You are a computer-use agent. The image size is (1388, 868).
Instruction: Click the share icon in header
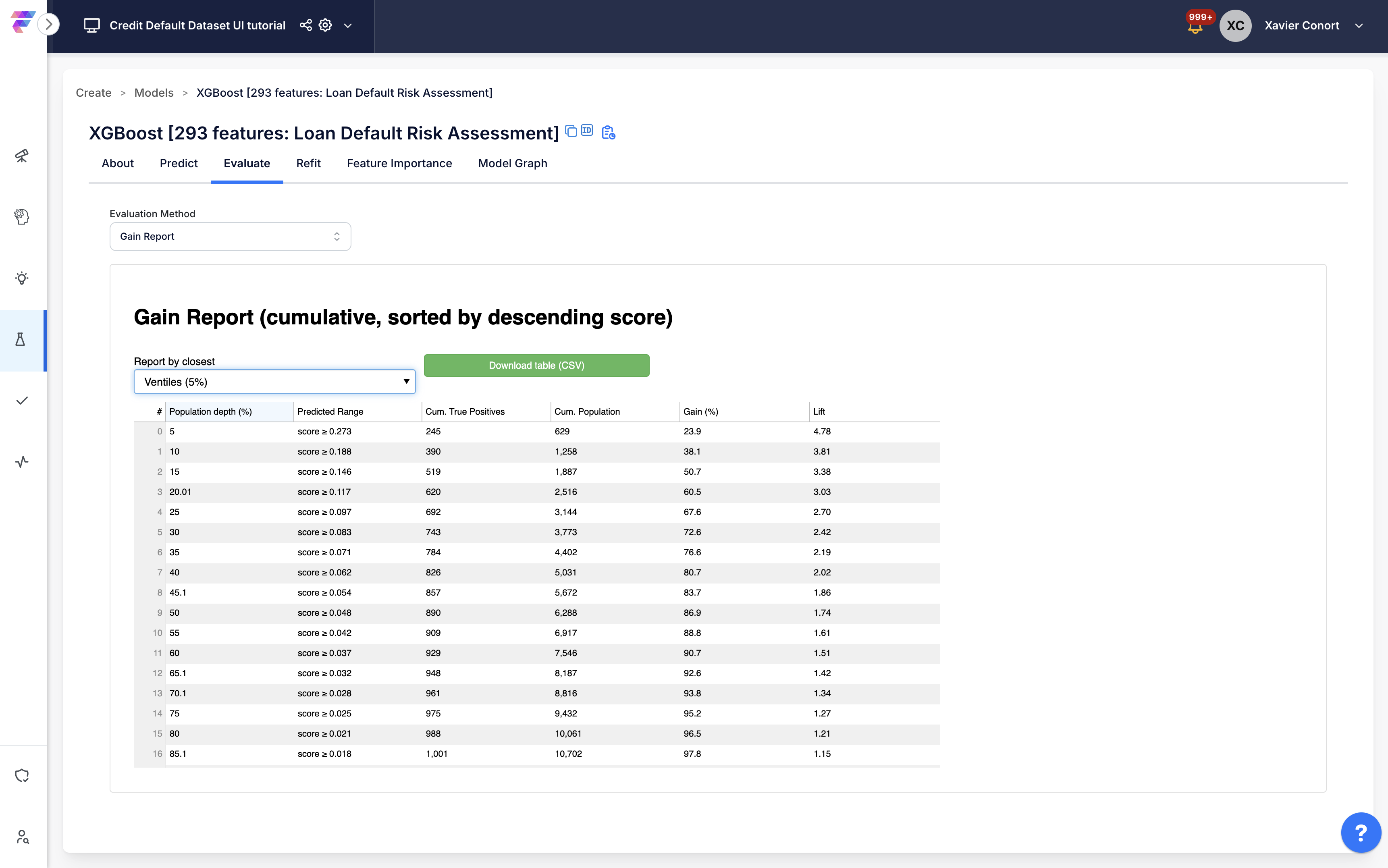click(306, 25)
